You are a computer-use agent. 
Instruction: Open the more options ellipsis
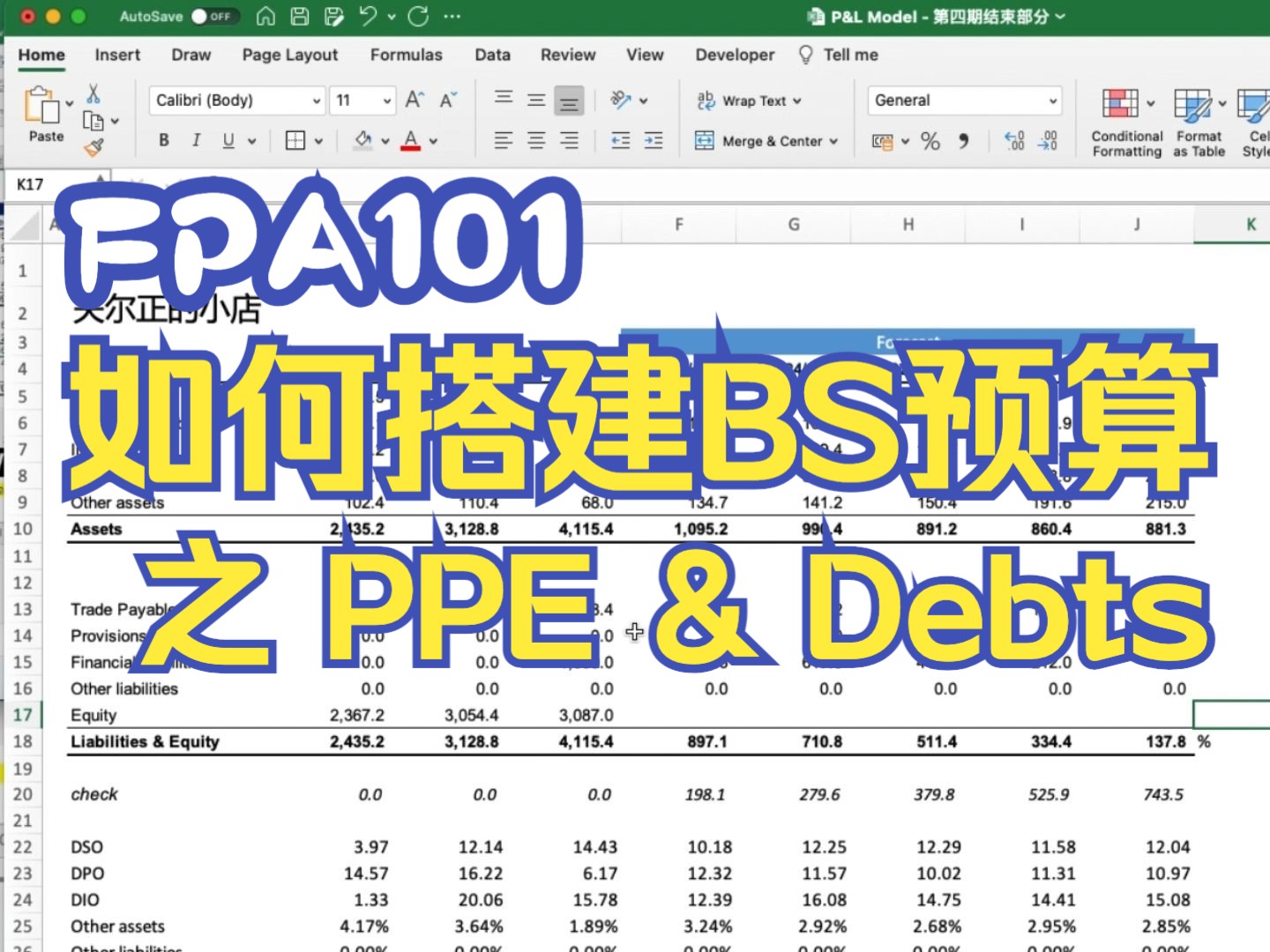pyautogui.click(x=452, y=16)
